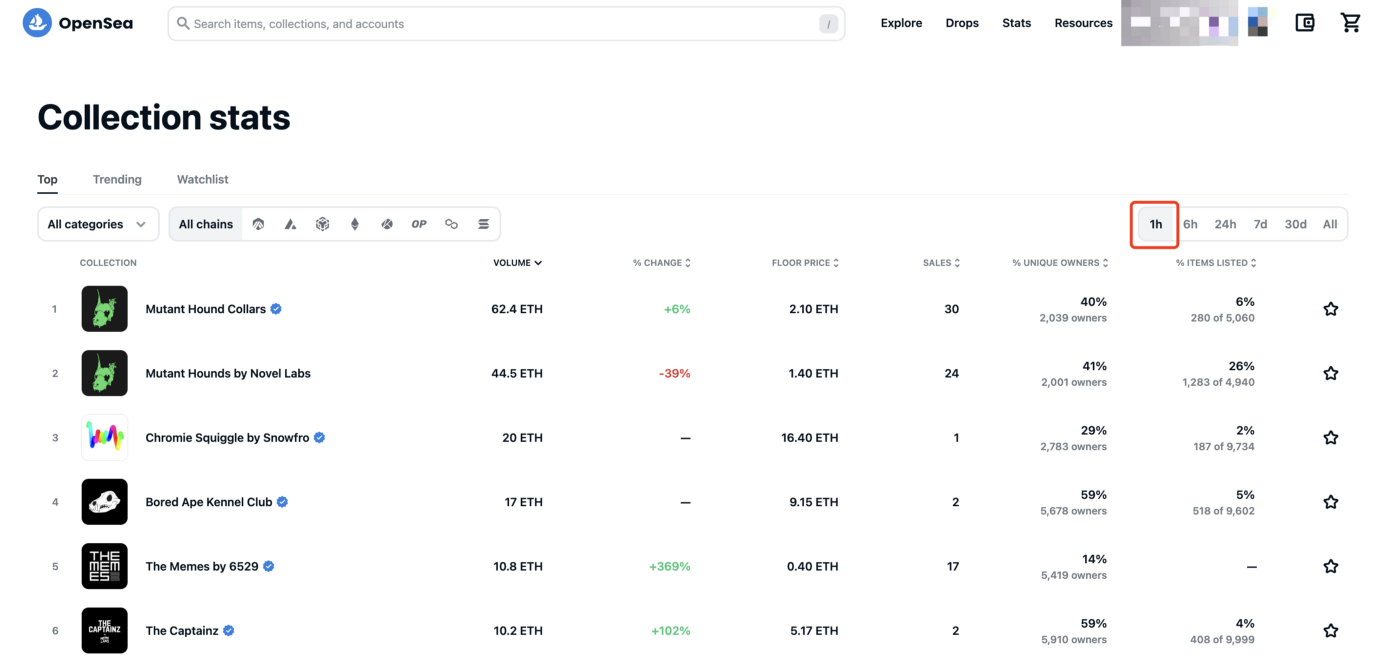Switch to the Watchlist tab
Screen dimensions: 1400x659
click(x=203, y=180)
